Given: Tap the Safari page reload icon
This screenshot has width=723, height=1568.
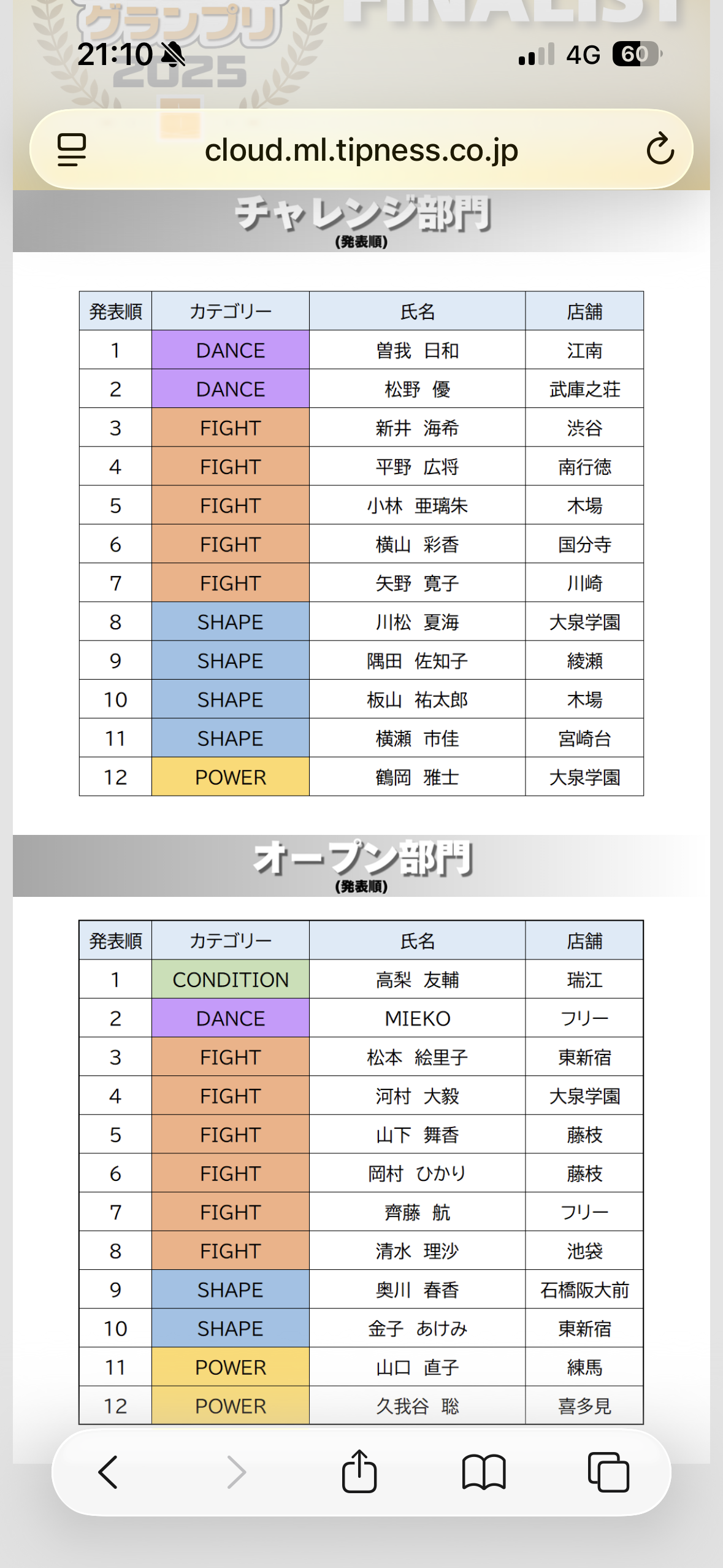Looking at the screenshot, I should pyautogui.click(x=660, y=149).
